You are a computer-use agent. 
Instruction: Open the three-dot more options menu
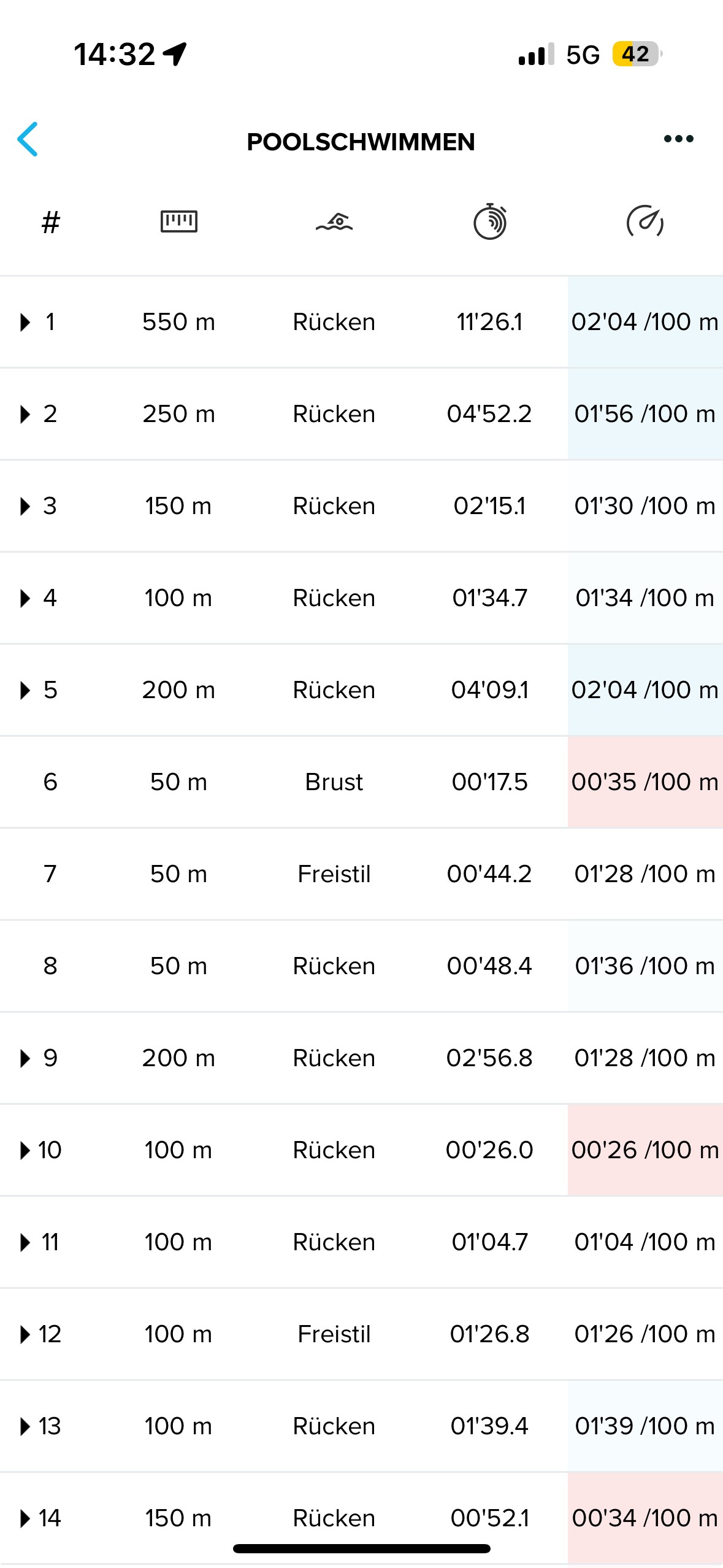coord(678,139)
